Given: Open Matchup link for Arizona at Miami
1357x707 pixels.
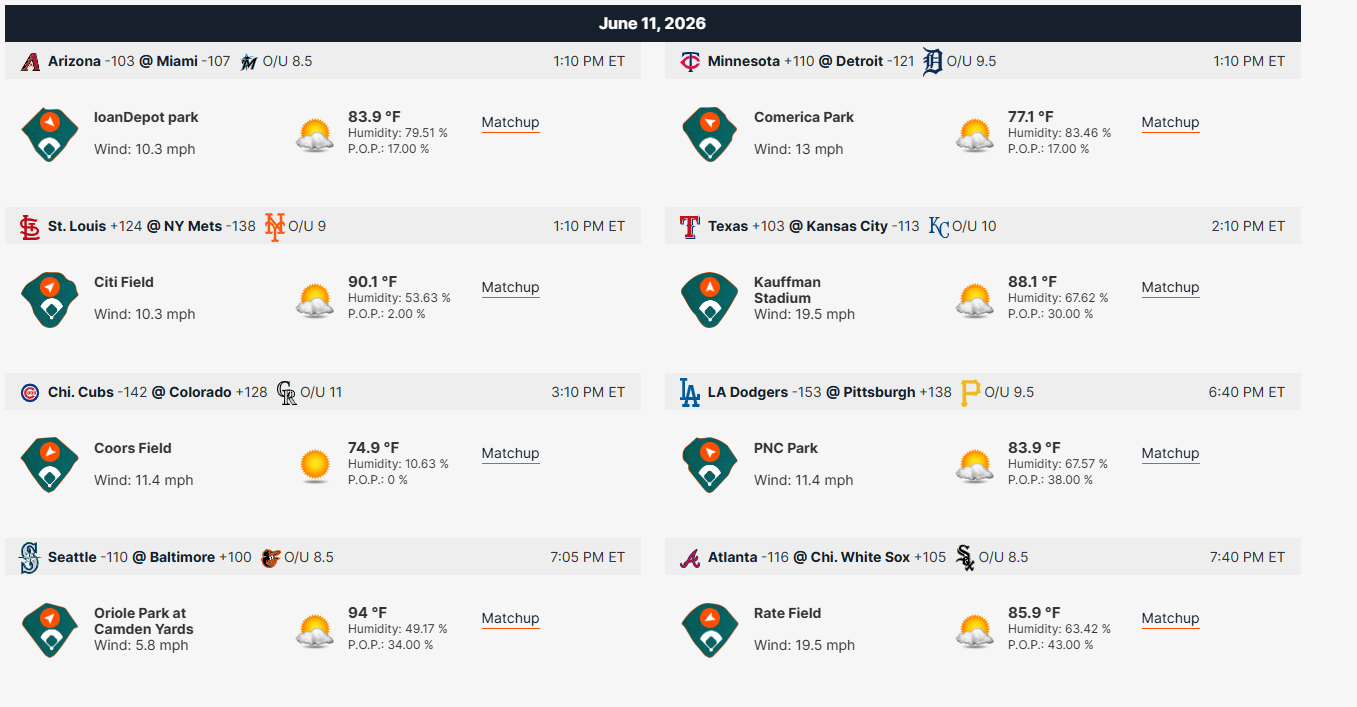Looking at the screenshot, I should [510, 123].
